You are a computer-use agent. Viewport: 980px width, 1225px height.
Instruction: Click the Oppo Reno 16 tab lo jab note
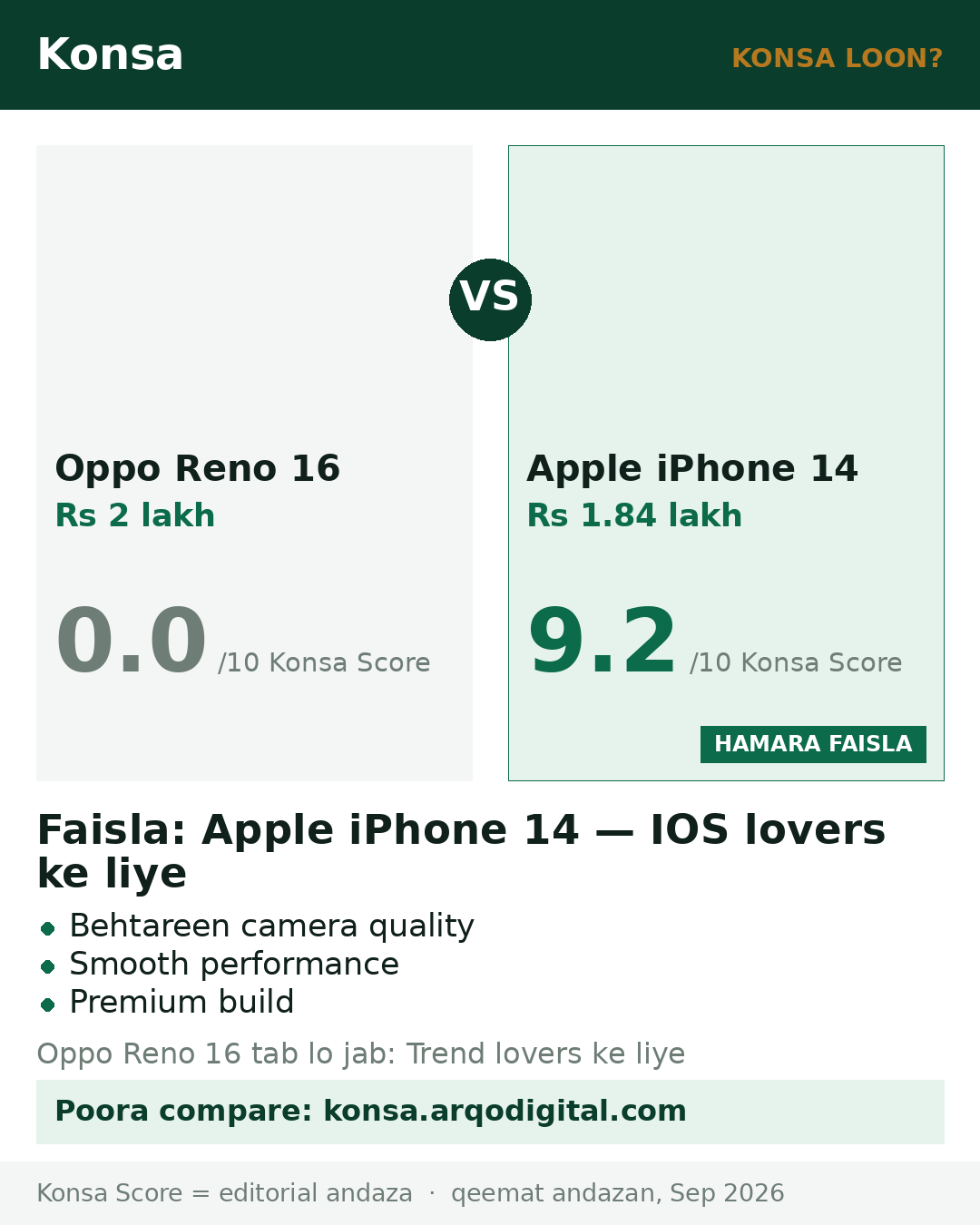click(361, 1053)
